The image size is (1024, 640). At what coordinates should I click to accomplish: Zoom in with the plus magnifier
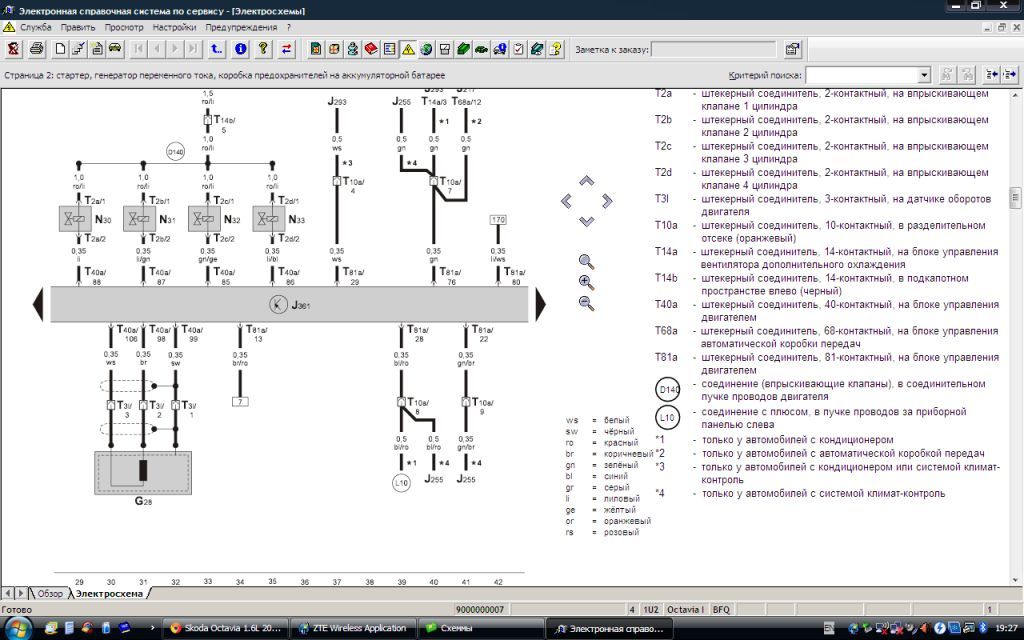pyautogui.click(x=586, y=283)
